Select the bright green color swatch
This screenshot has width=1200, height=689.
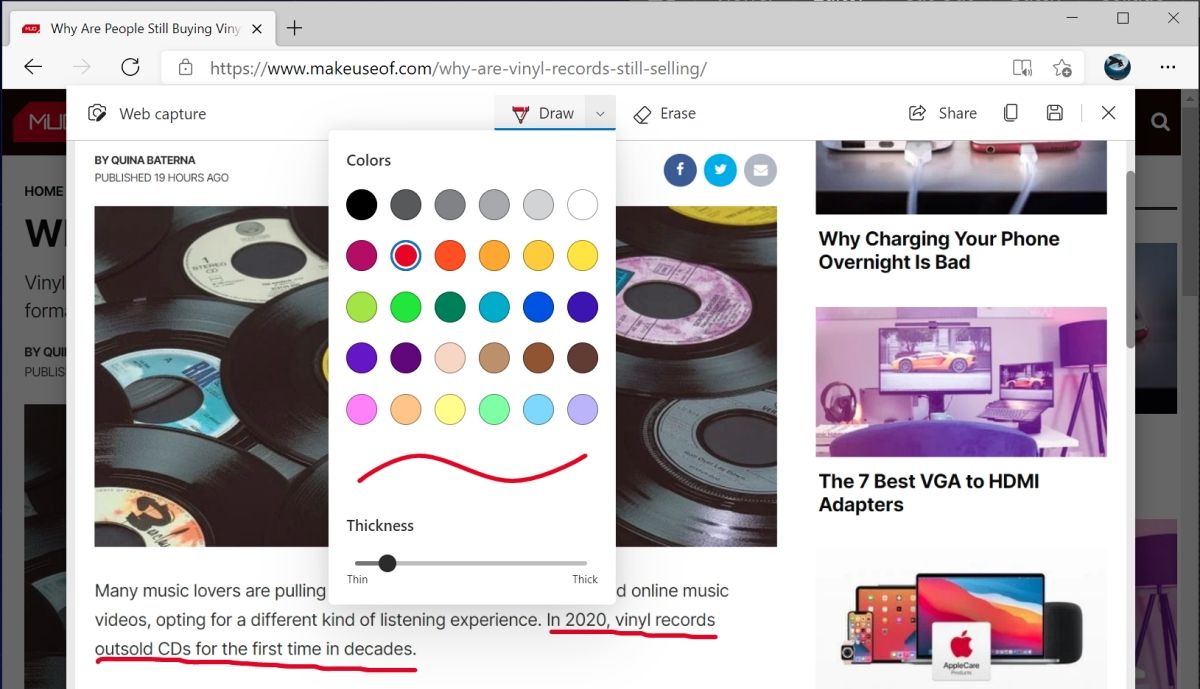[406, 306]
